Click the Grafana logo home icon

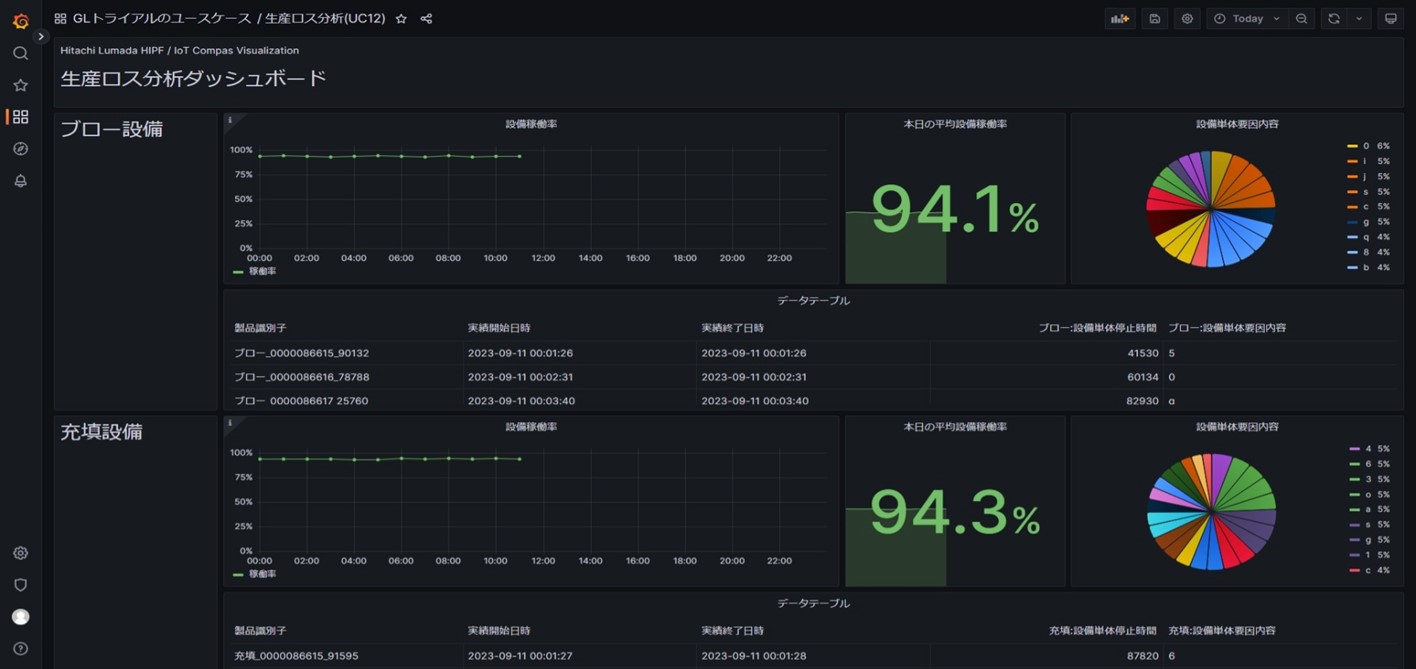click(20, 20)
